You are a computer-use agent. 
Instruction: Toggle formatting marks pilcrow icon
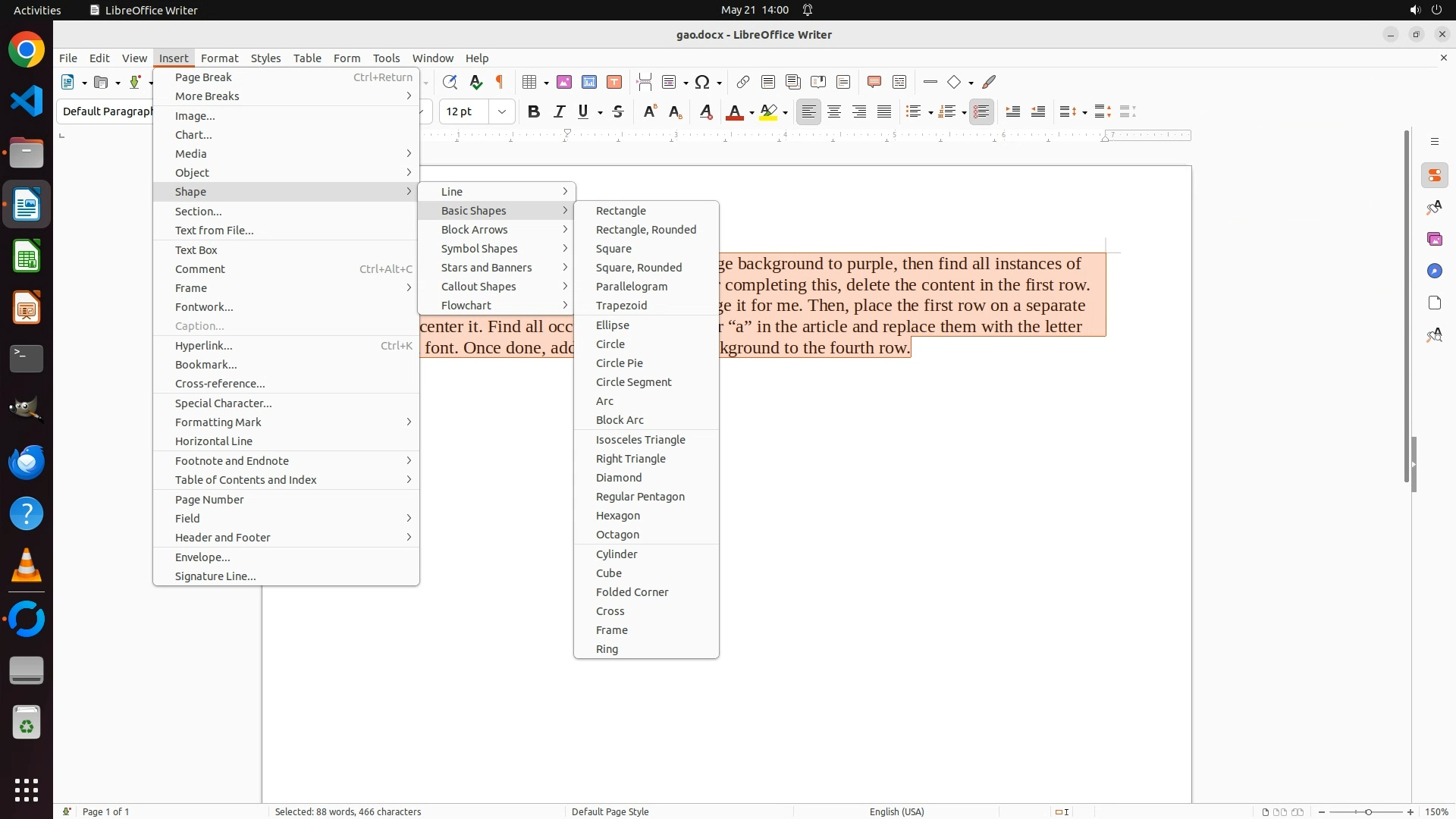(500, 82)
